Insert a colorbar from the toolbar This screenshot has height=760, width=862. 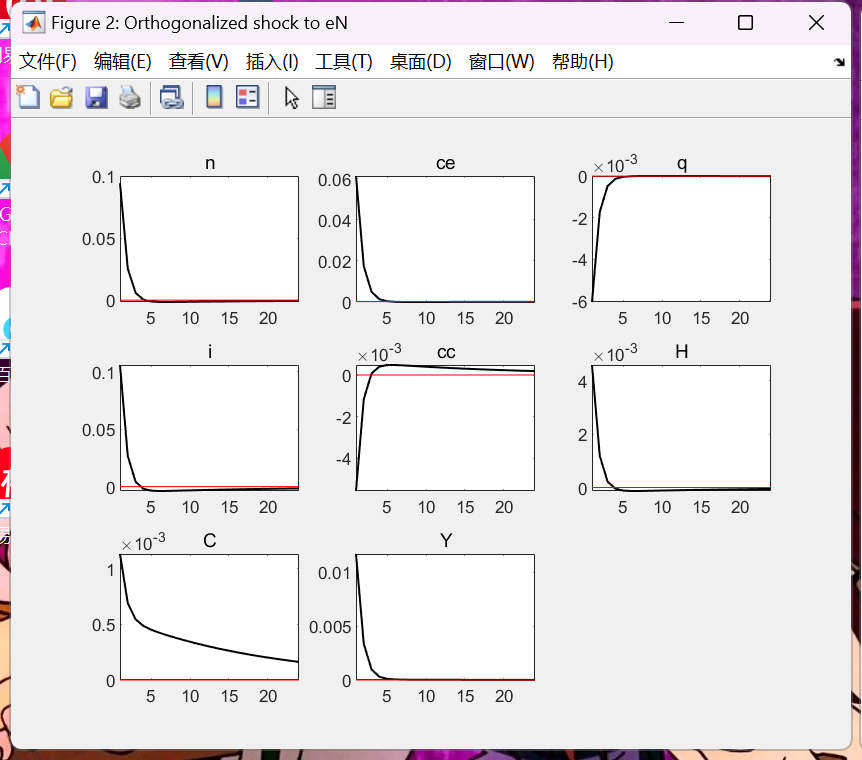212,96
